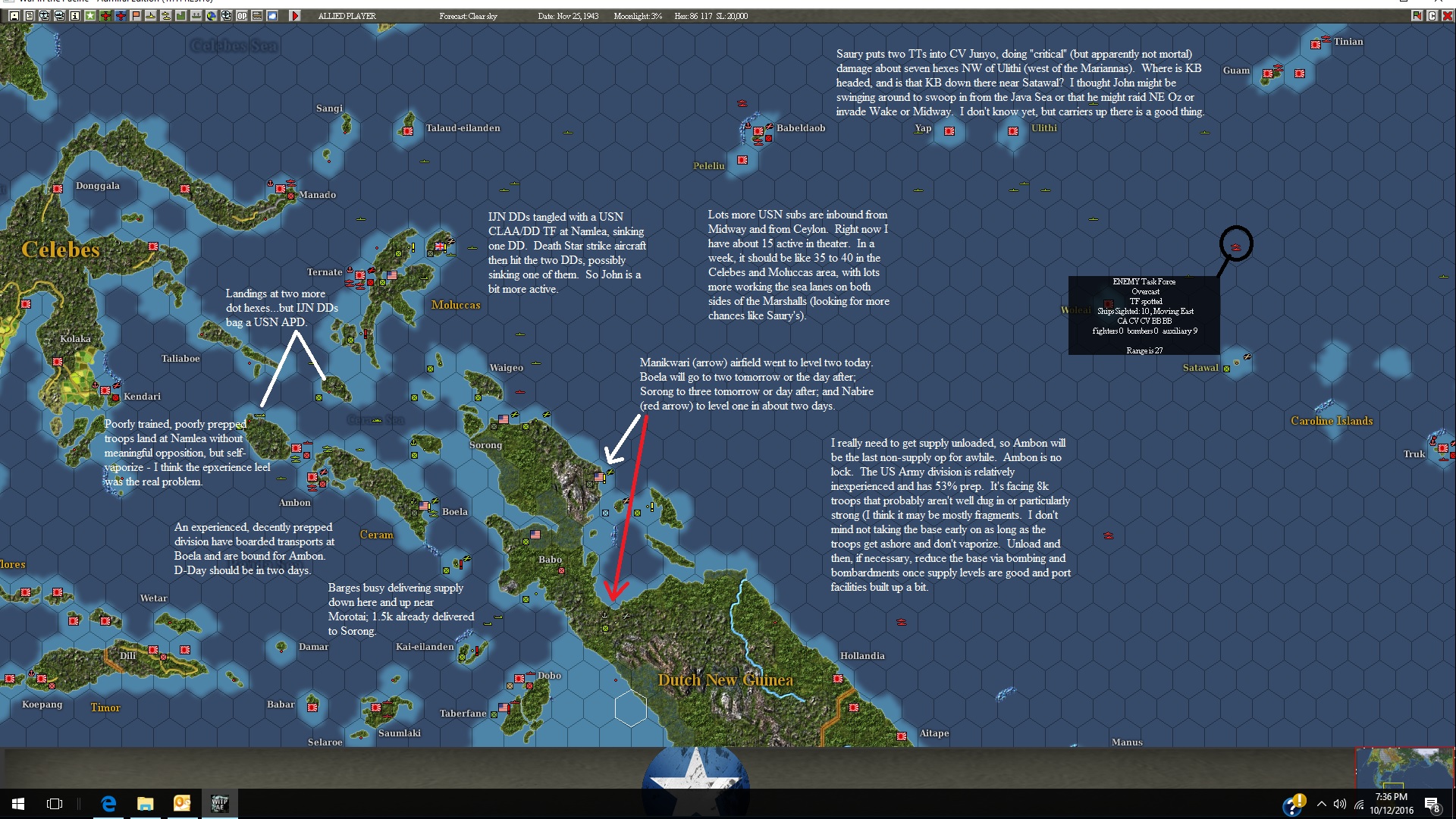Viewport: 1456px width, 819px height.
Task: Click the 'C' icon at top right
Action: click(x=1432, y=16)
